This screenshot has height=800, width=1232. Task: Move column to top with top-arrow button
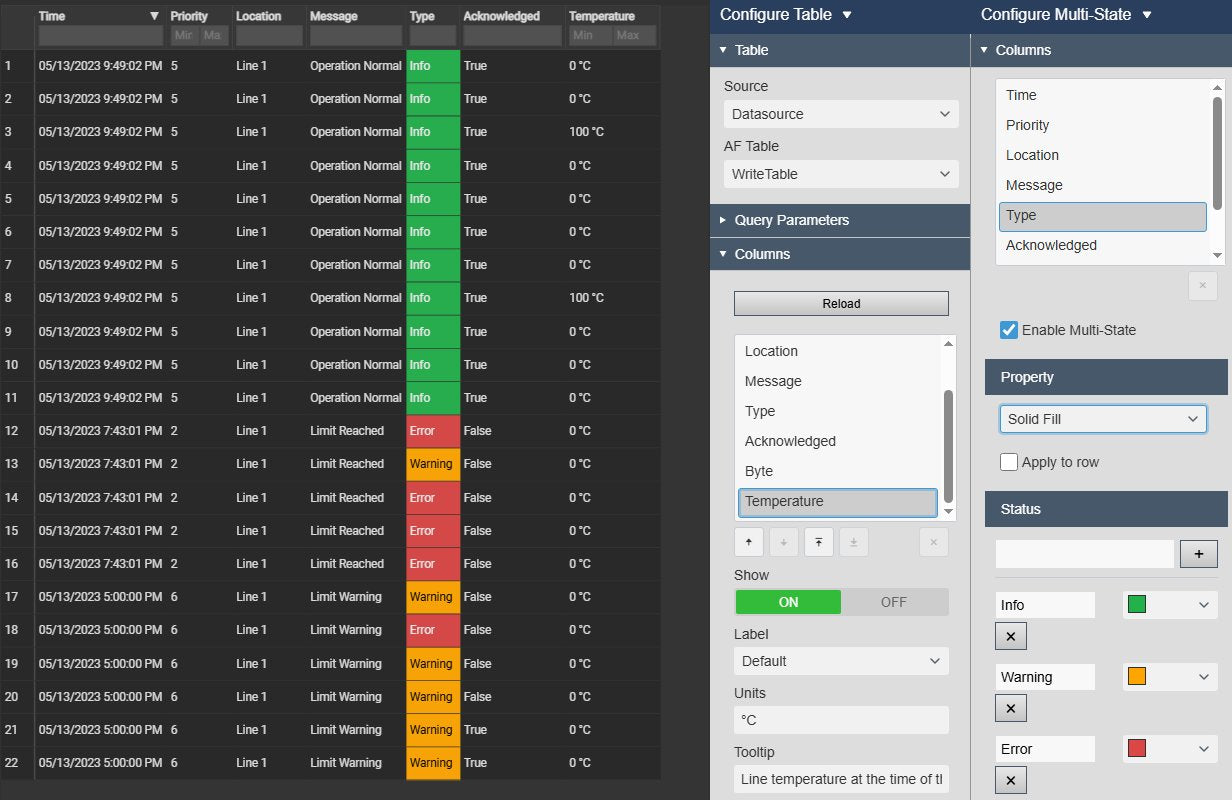(x=818, y=542)
